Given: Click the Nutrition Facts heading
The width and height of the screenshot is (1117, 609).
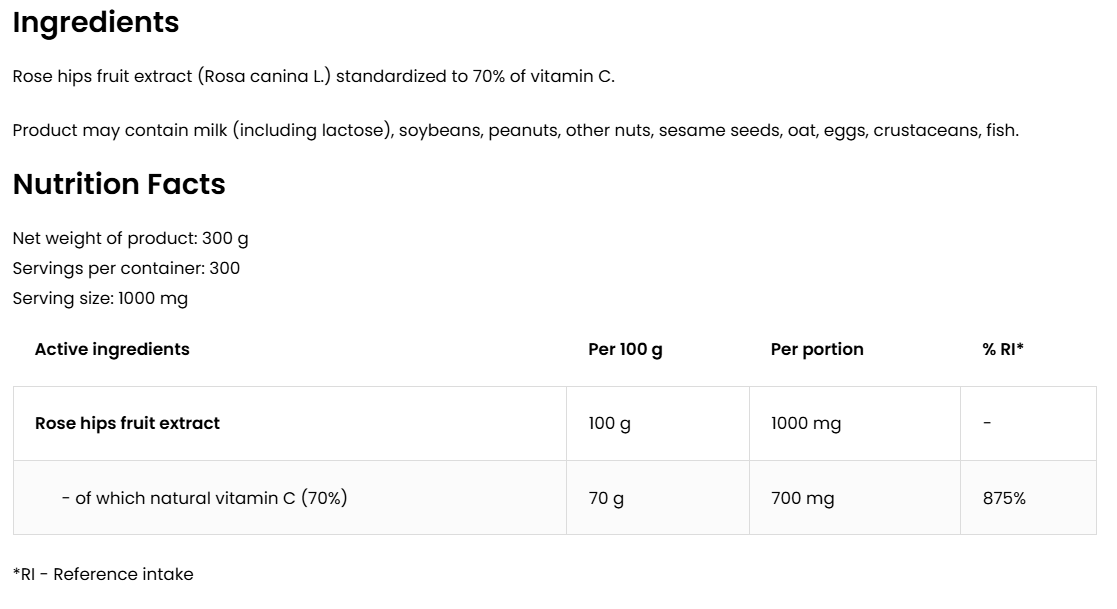Looking at the screenshot, I should coord(119,184).
